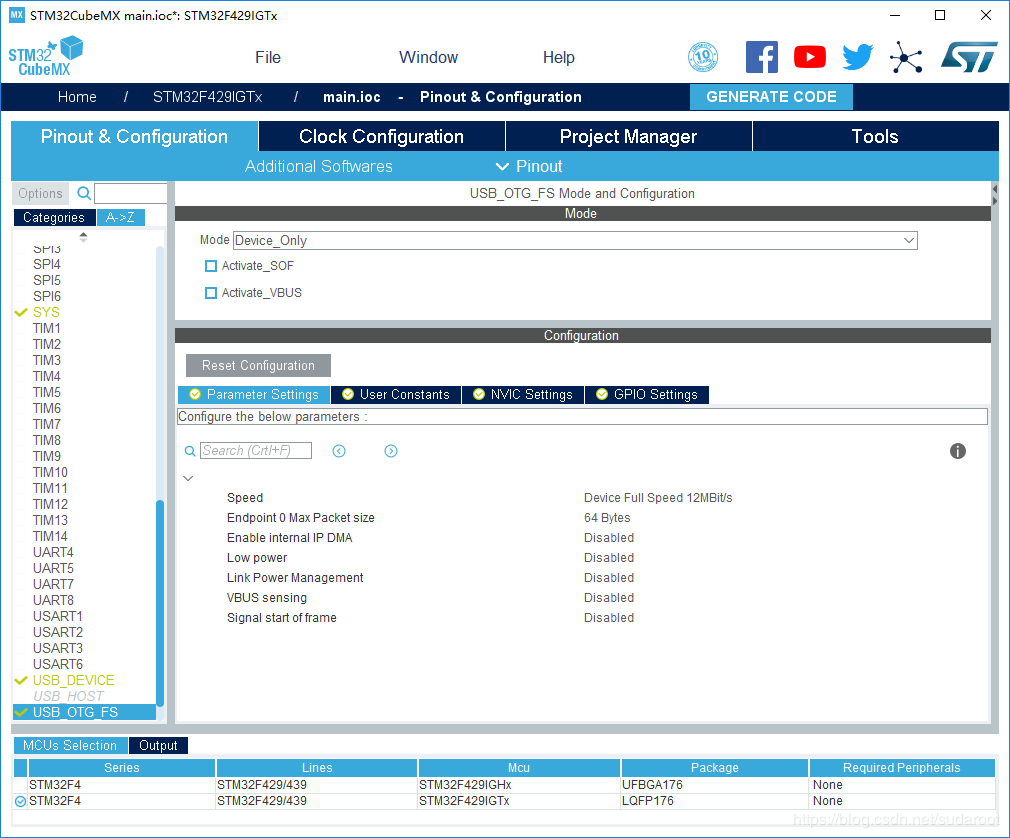Enable the Activate_SOF checkbox
The image size is (1010, 838).
(x=211, y=266)
